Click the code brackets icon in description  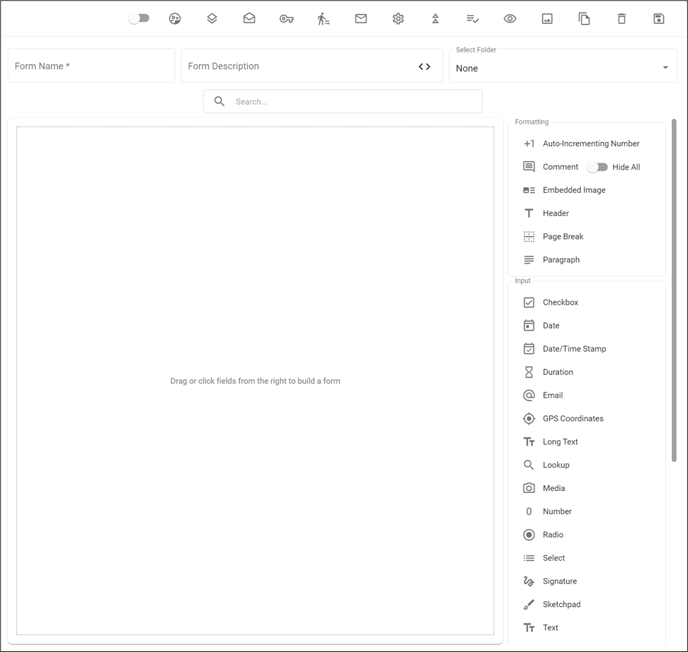pyautogui.click(x=424, y=66)
